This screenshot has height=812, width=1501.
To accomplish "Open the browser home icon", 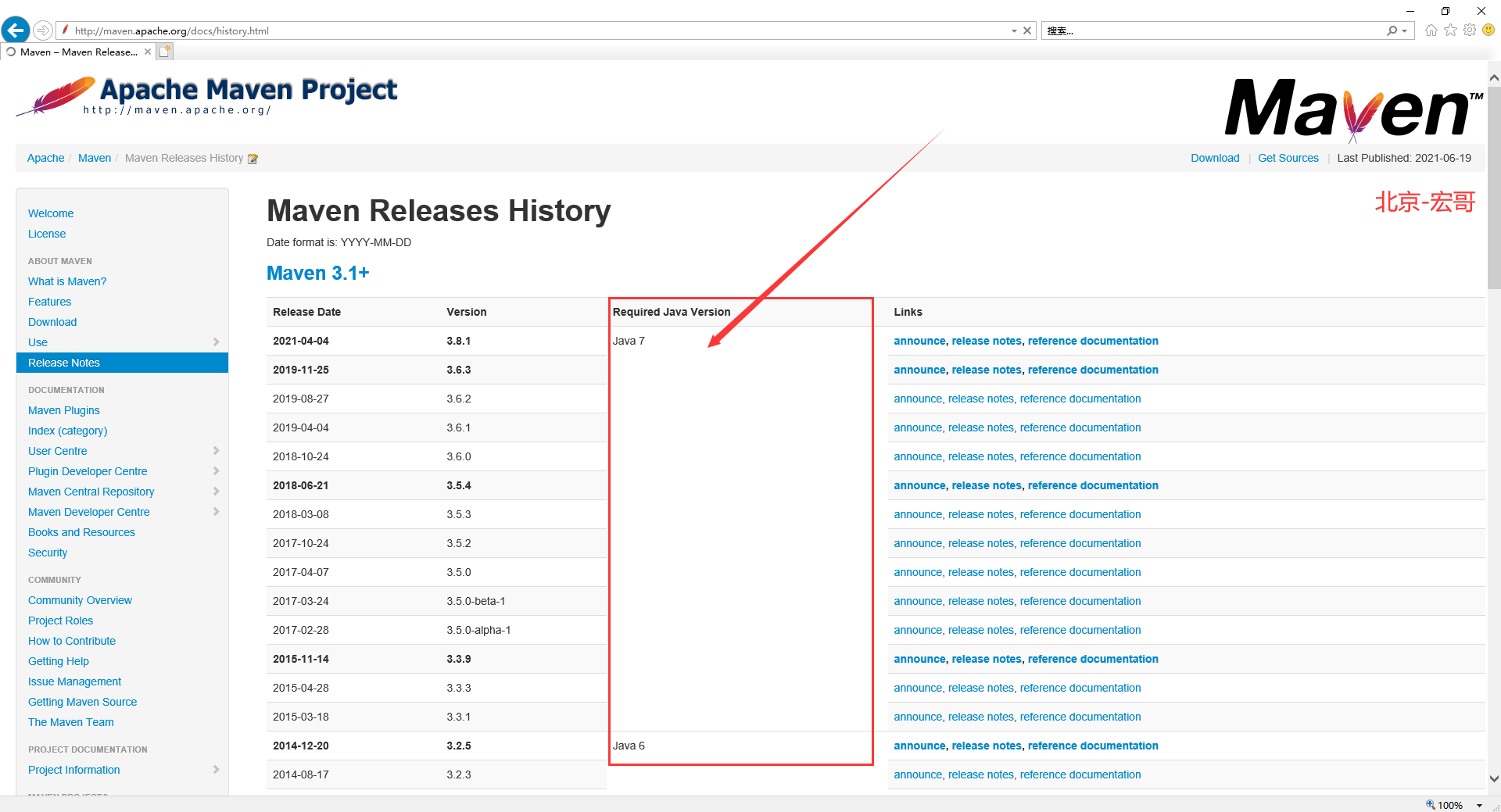I will click(x=1431, y=30).
